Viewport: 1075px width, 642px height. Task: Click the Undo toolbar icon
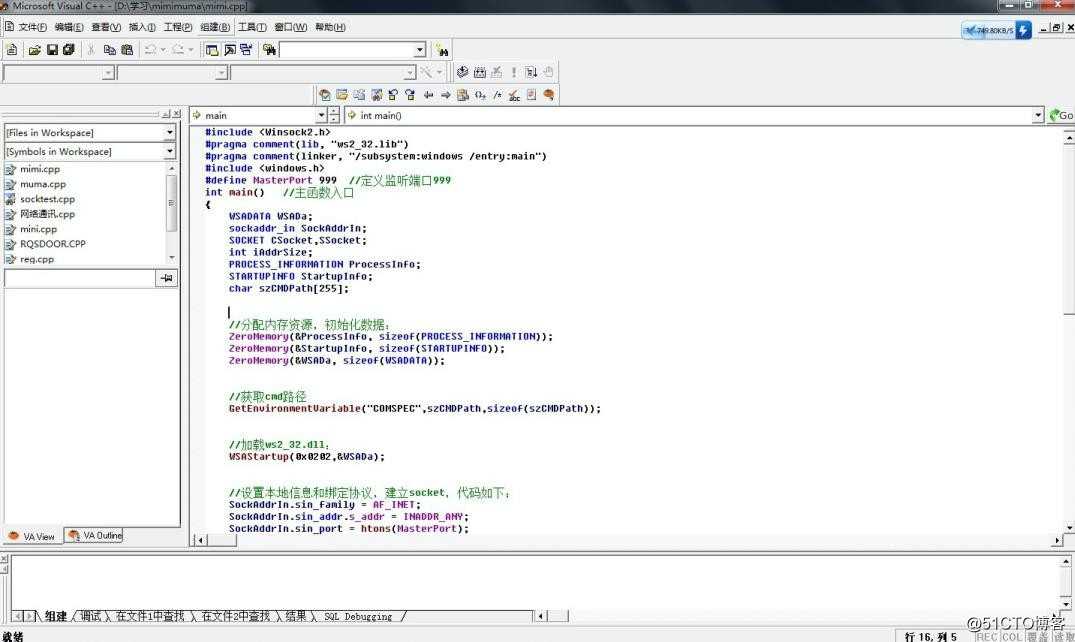click(x=150, y=49)
